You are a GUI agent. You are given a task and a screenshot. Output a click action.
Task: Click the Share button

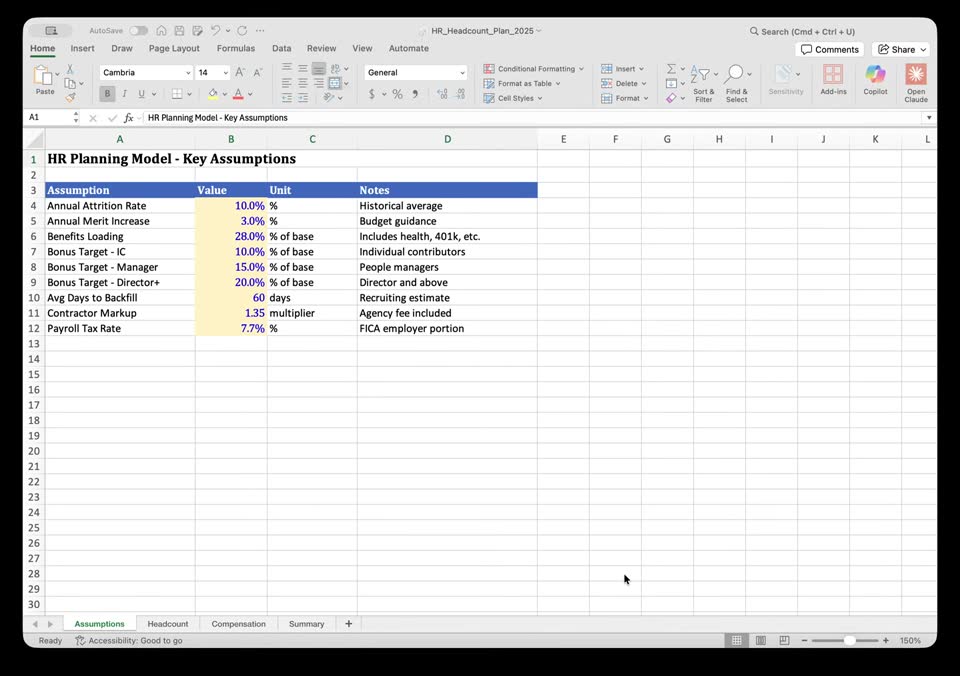(901, 50)
